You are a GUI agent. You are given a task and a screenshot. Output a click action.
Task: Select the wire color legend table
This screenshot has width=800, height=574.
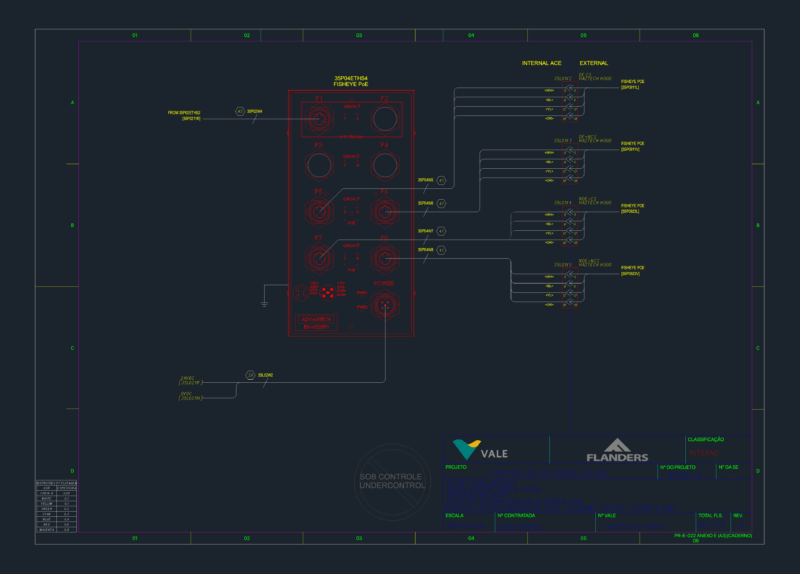pyautogui.click(x=56, y=506)
